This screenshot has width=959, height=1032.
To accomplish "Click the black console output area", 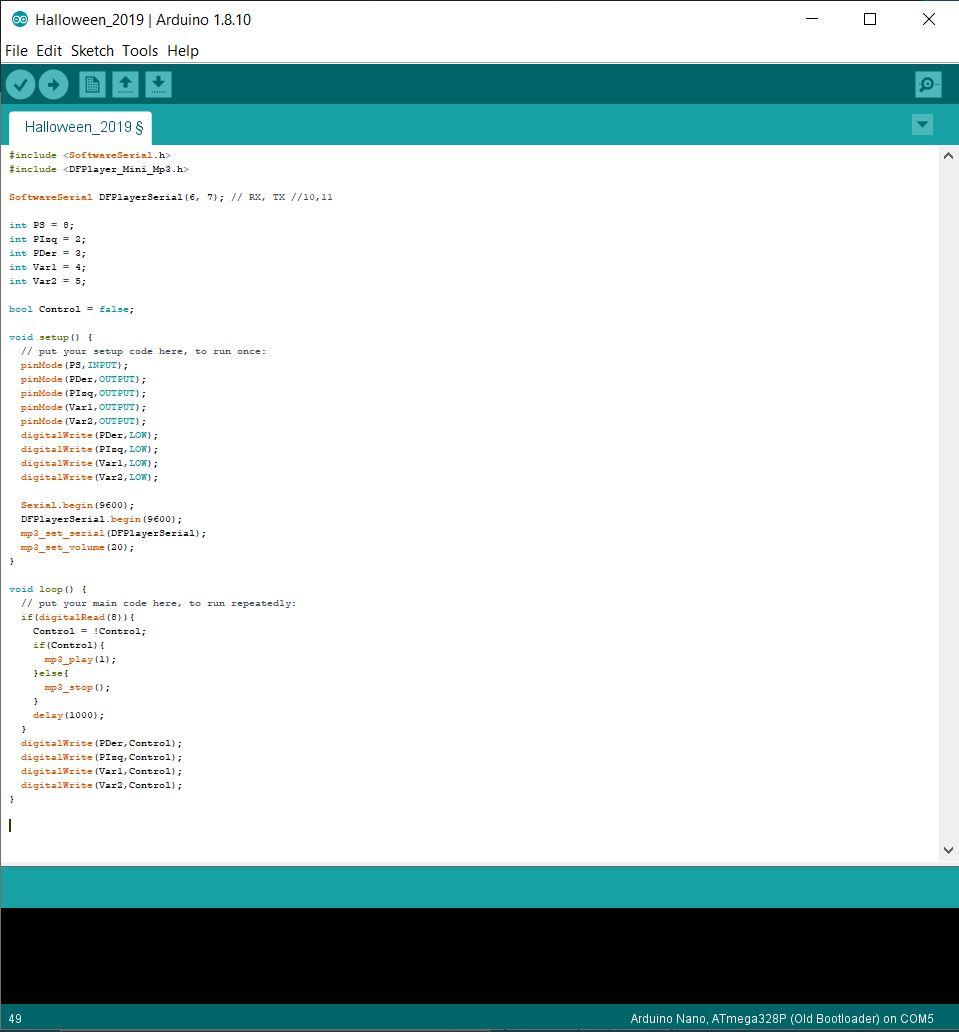I will point(479,955).
